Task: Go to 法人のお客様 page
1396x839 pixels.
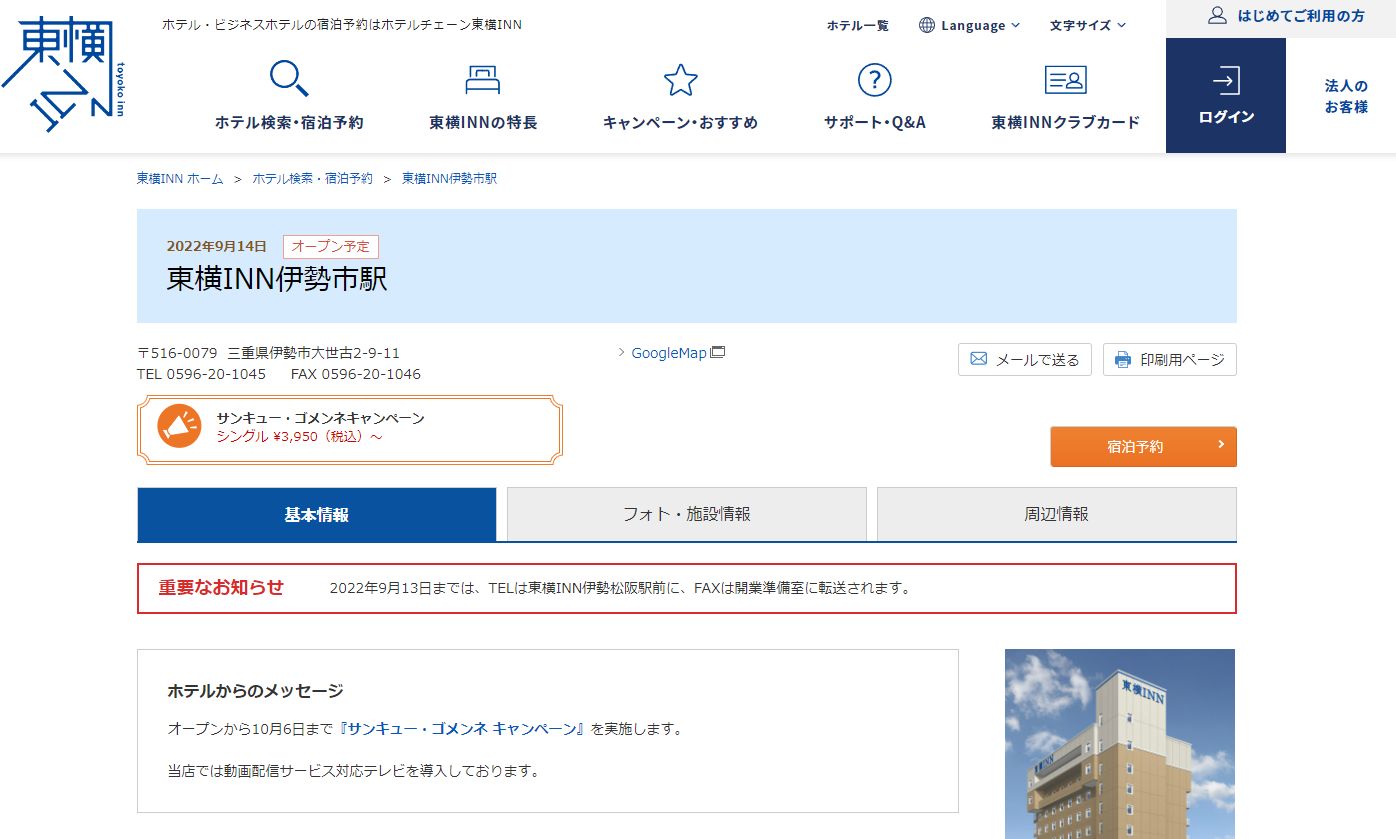Action: (x=1346, y=96)
